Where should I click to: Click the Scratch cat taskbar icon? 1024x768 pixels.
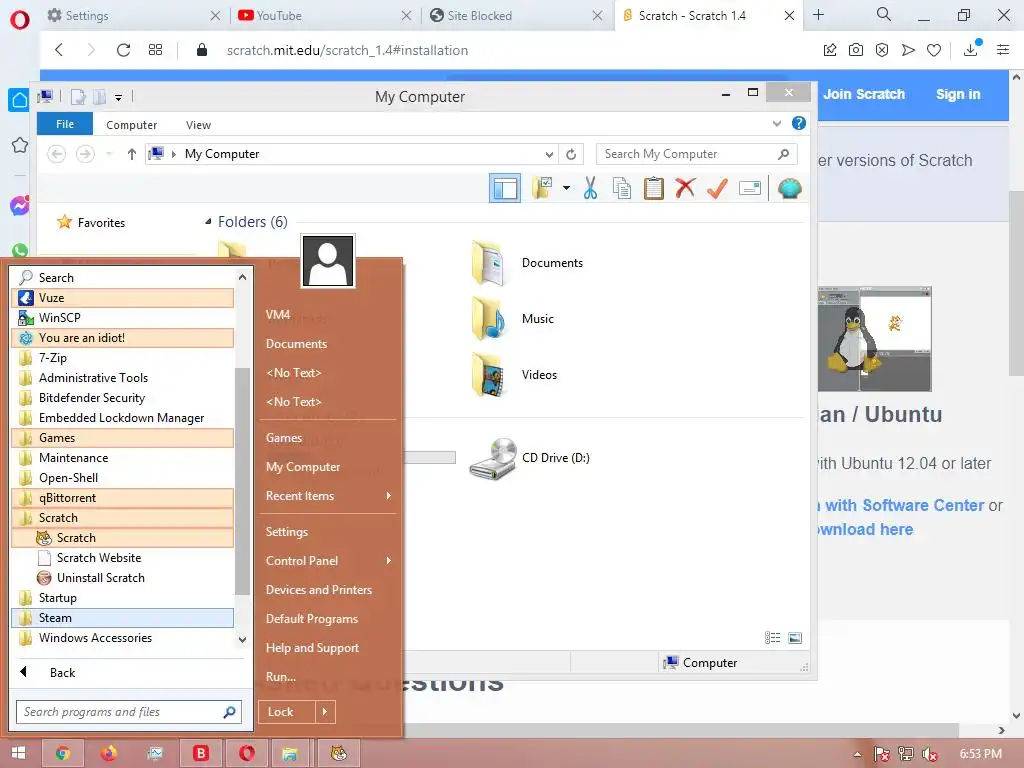pyautogui.click(x=338, y=754)
